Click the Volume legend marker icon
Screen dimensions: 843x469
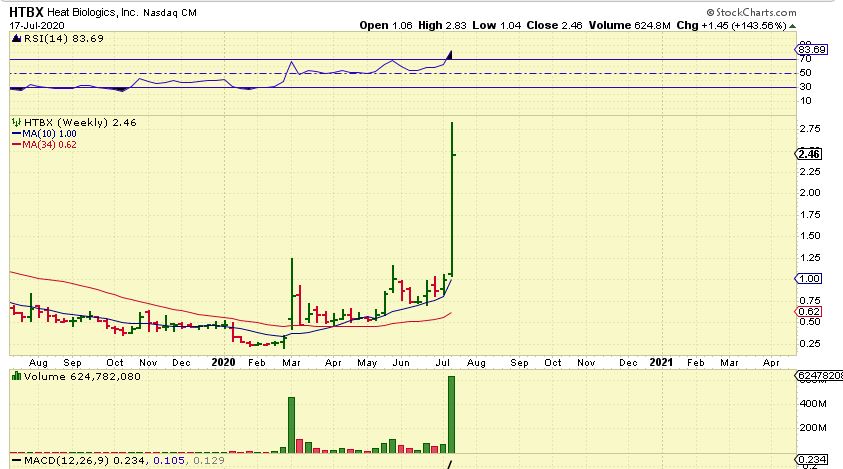pos(14,377)
